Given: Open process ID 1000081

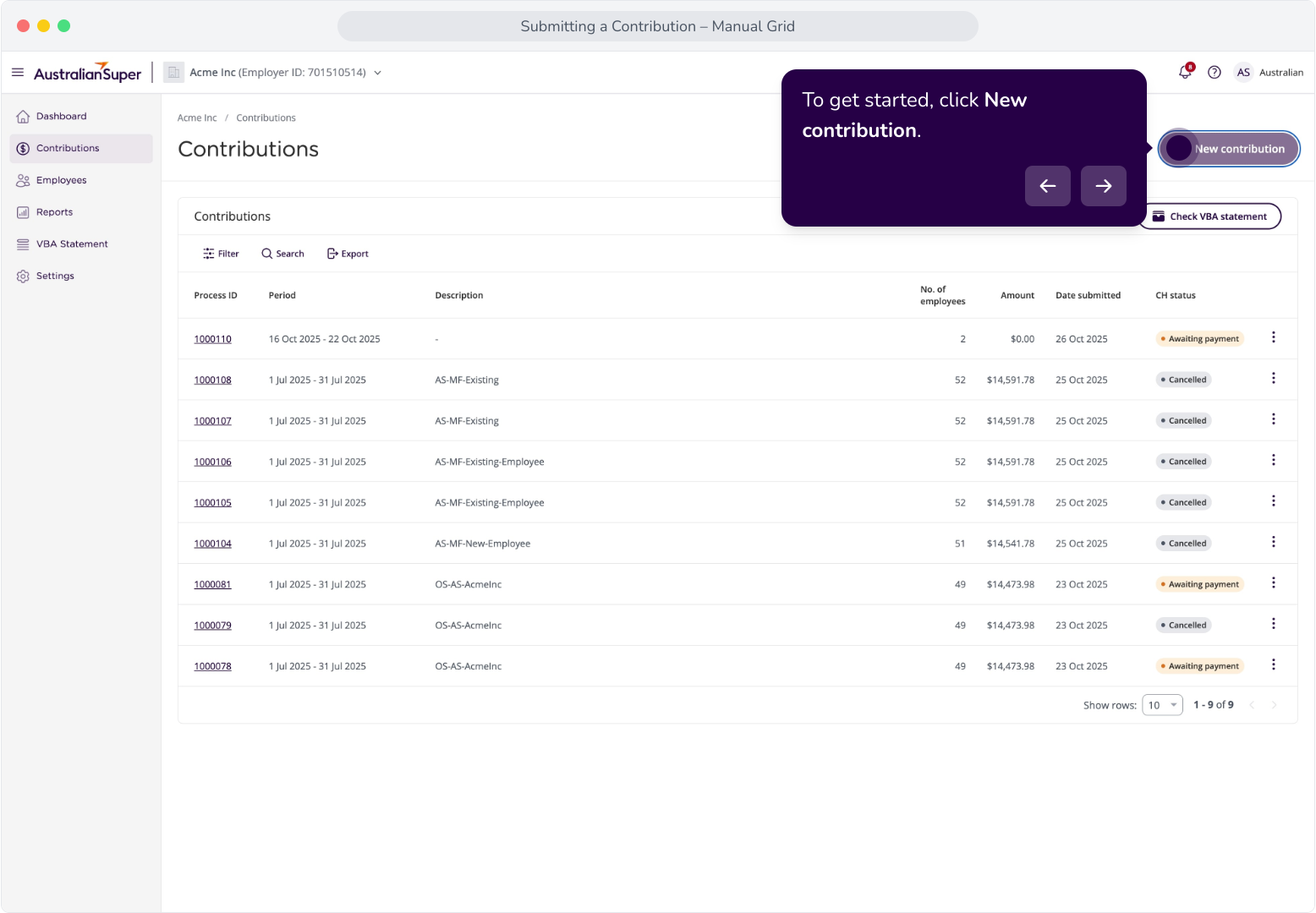Looking at the screenshot, I should click(x=212, y=585).
